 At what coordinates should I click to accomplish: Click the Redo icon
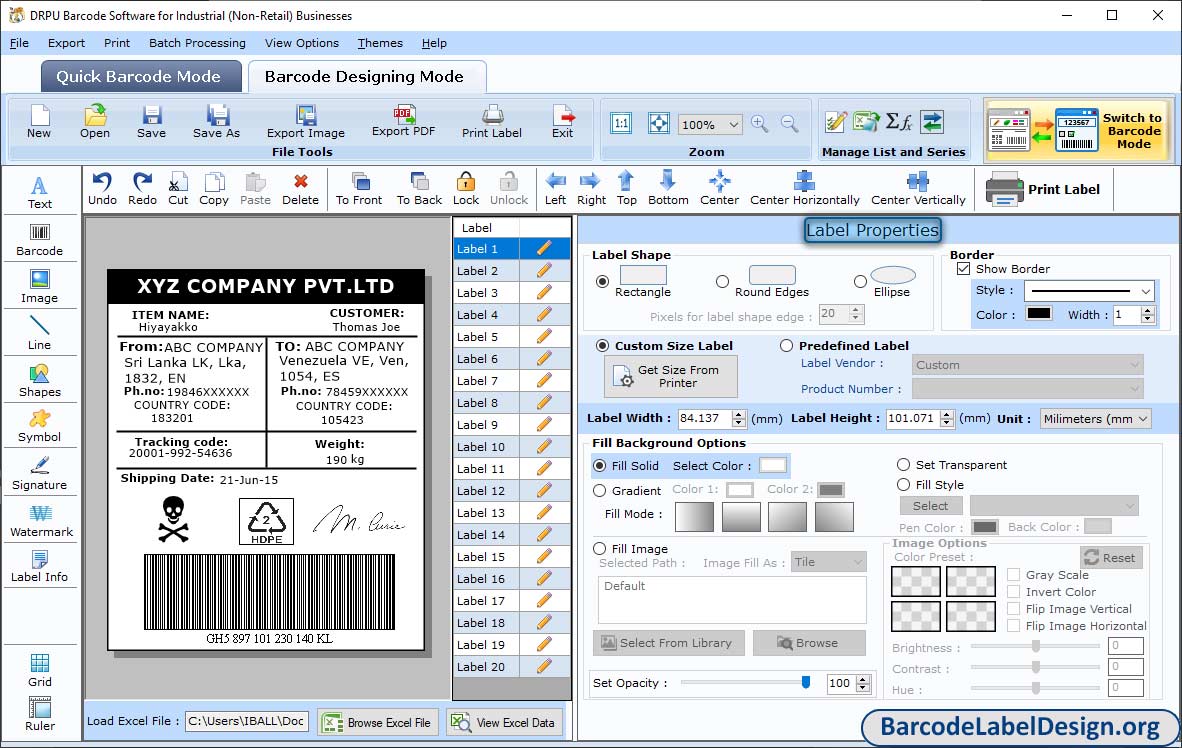click(142, 189)
